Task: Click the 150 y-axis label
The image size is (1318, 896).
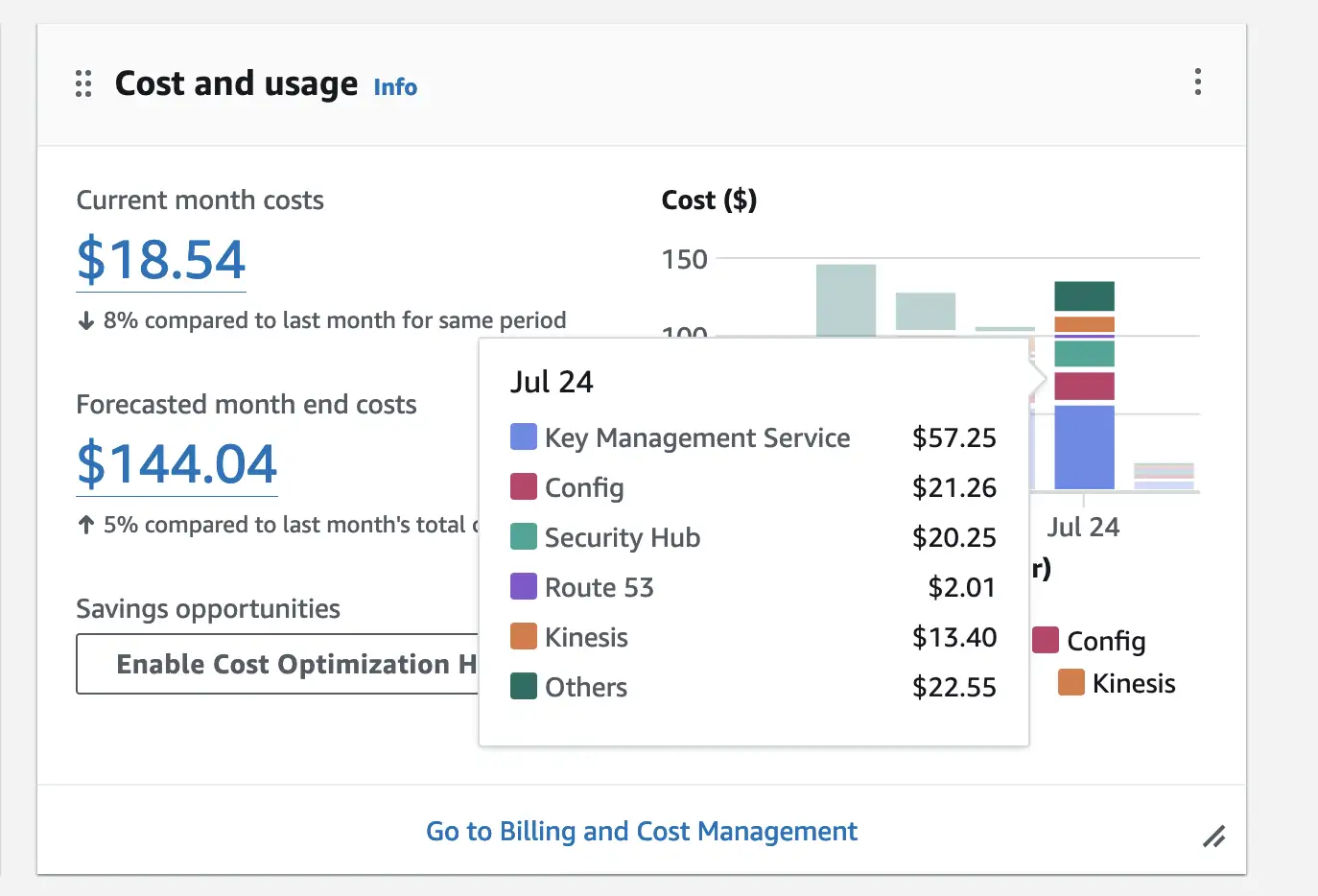Action: pos(684,260)
